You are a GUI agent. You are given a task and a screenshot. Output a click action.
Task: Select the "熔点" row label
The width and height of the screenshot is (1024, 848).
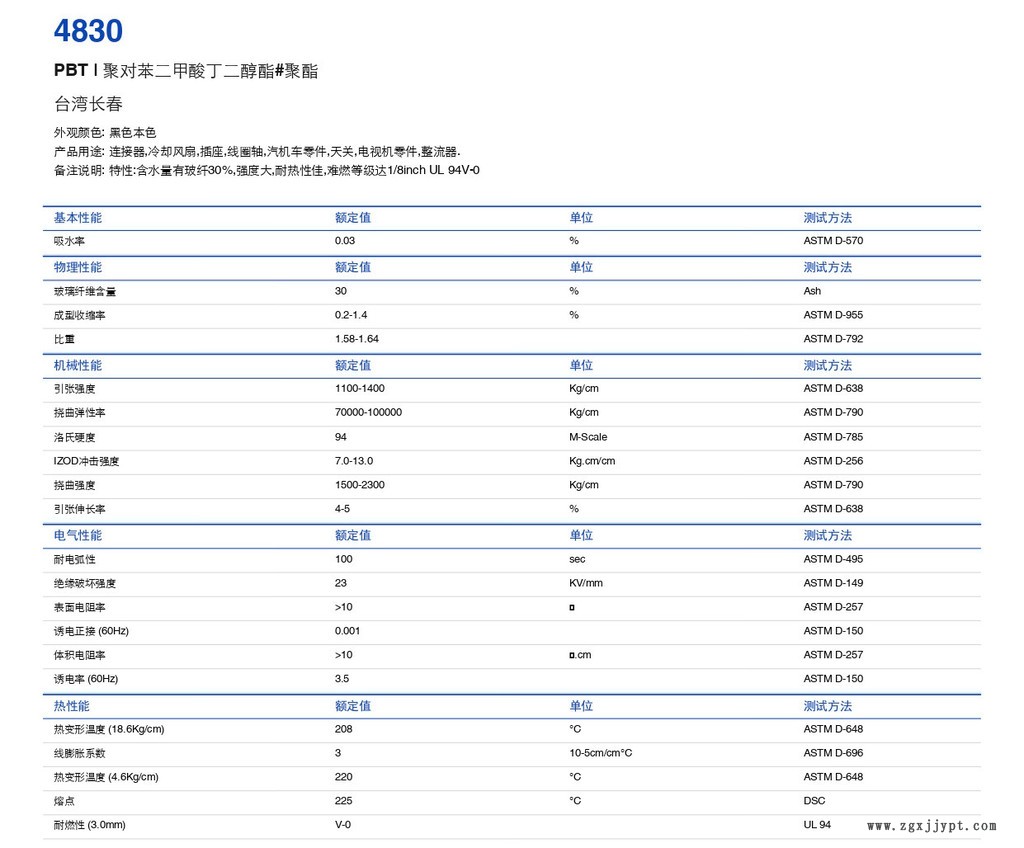[64, 802]
